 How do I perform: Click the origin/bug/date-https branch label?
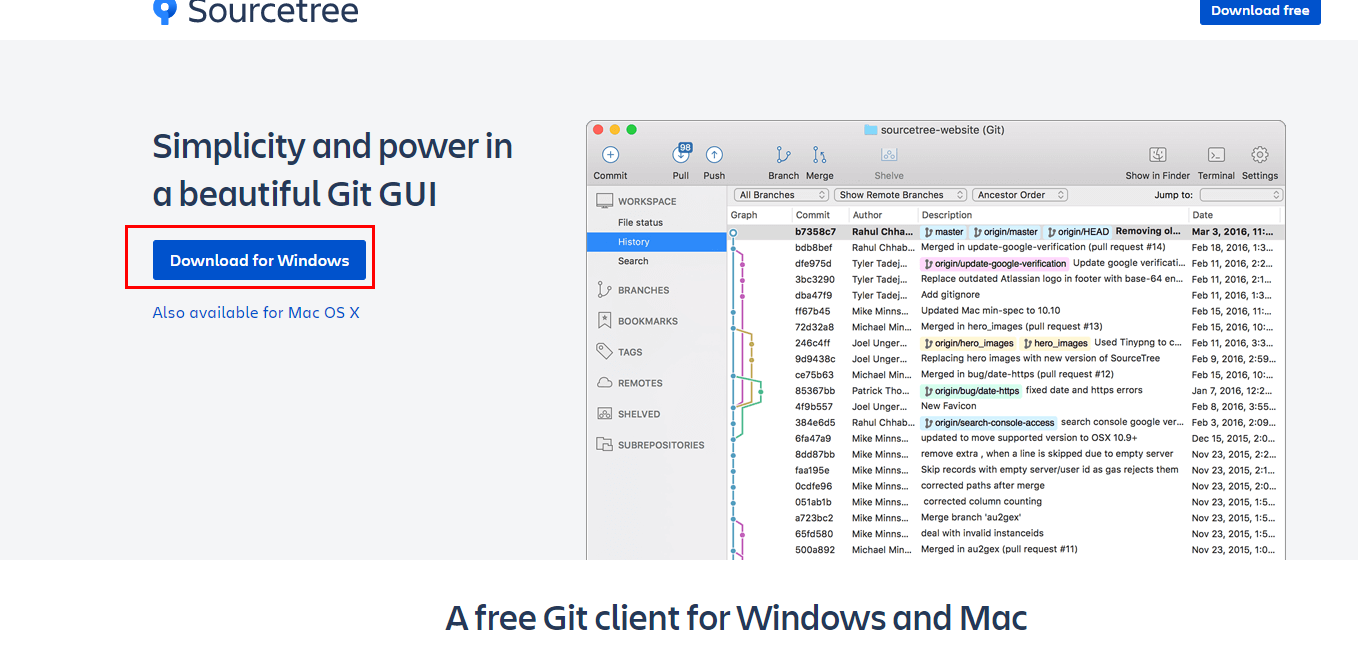tap(971, 391)
